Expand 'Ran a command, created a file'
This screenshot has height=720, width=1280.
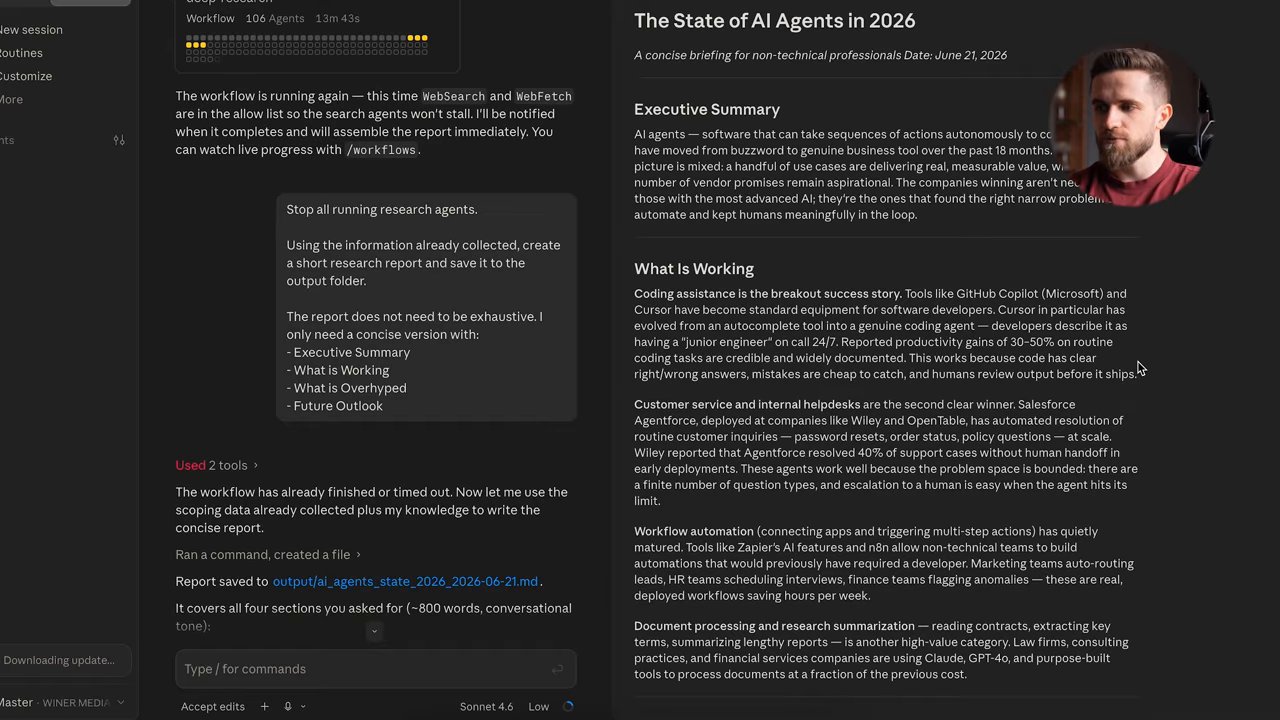click(x=267, y=554)
